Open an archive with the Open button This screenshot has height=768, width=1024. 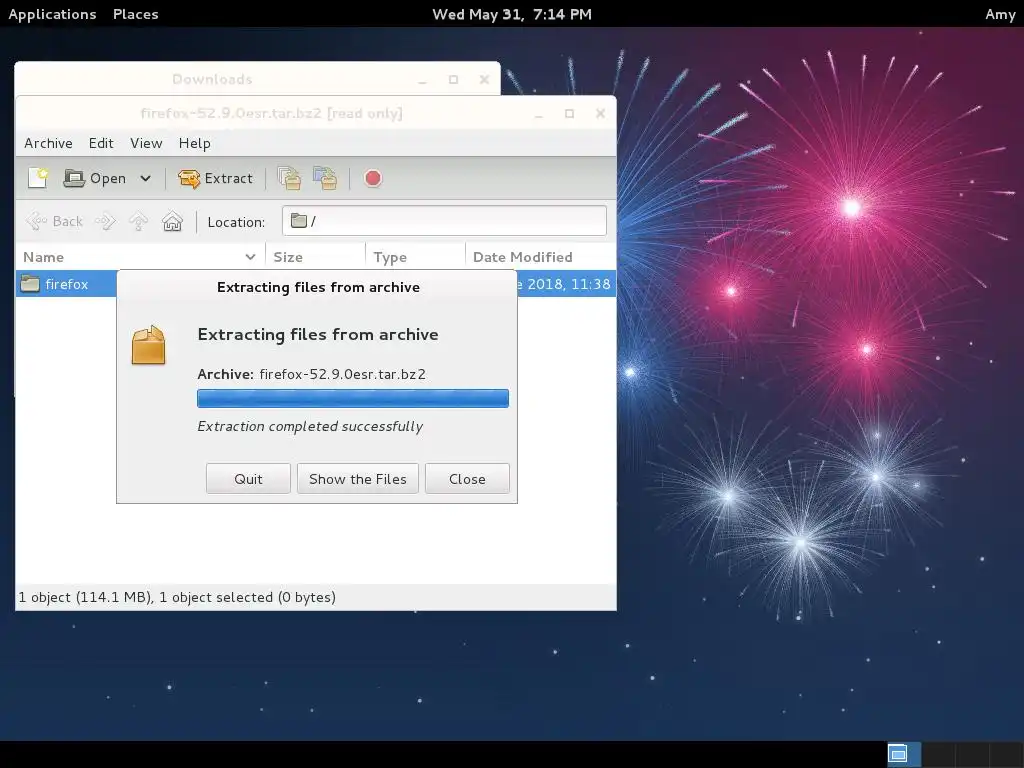(94, 178)
